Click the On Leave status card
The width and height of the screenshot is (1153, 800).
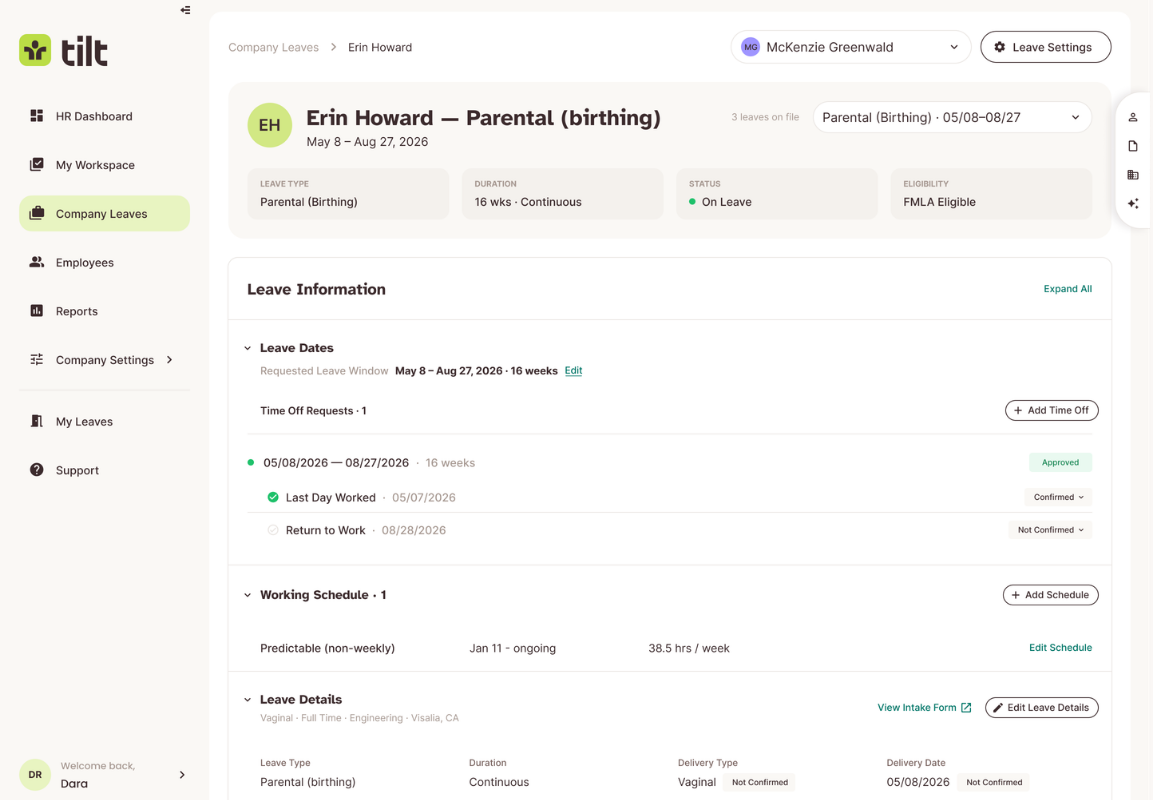click(777, 193)
